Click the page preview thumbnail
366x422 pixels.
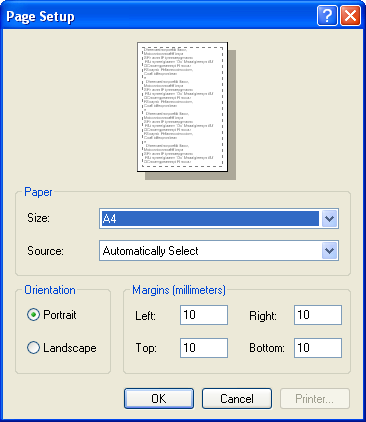(x=183, y=107)
